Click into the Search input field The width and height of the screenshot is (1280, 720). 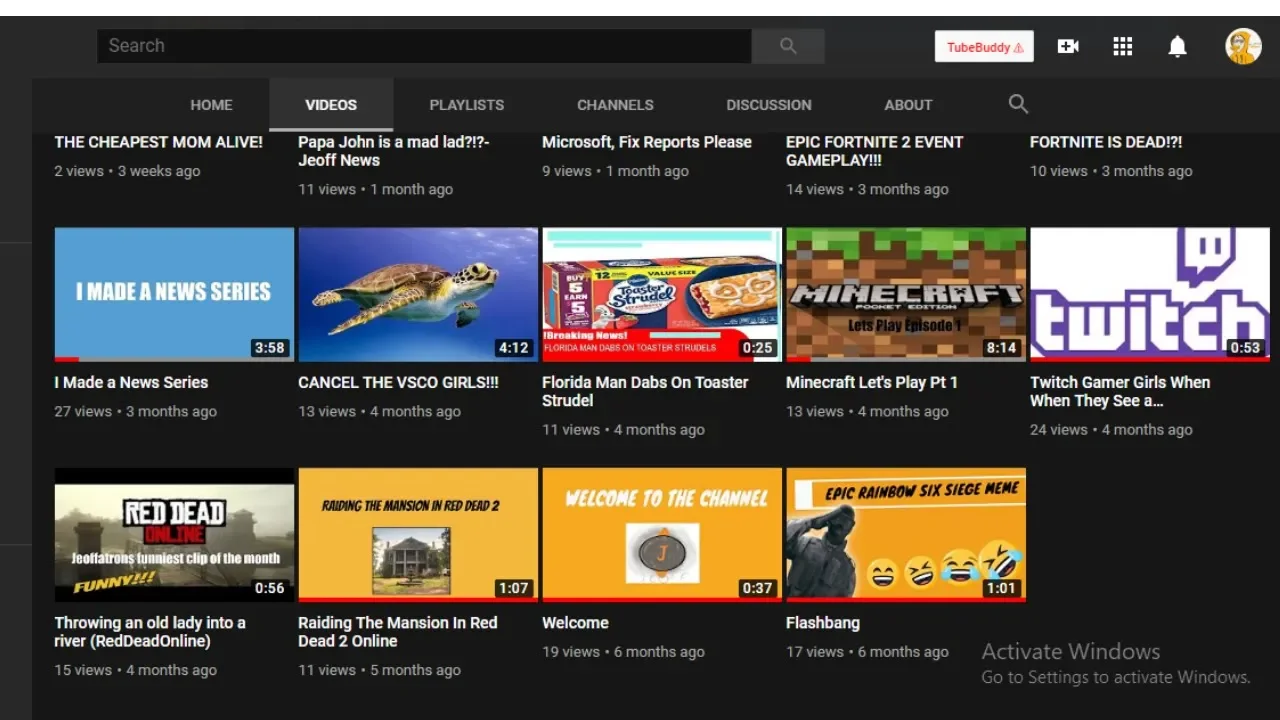coord(424,46)
